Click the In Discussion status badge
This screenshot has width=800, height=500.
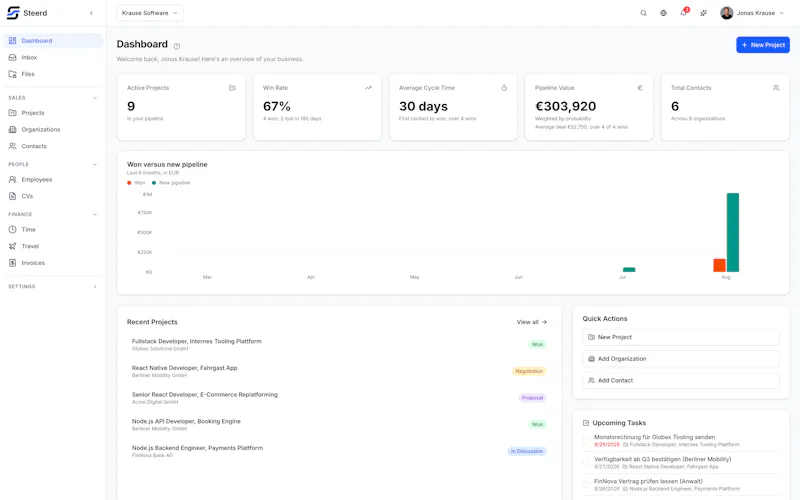527,451
